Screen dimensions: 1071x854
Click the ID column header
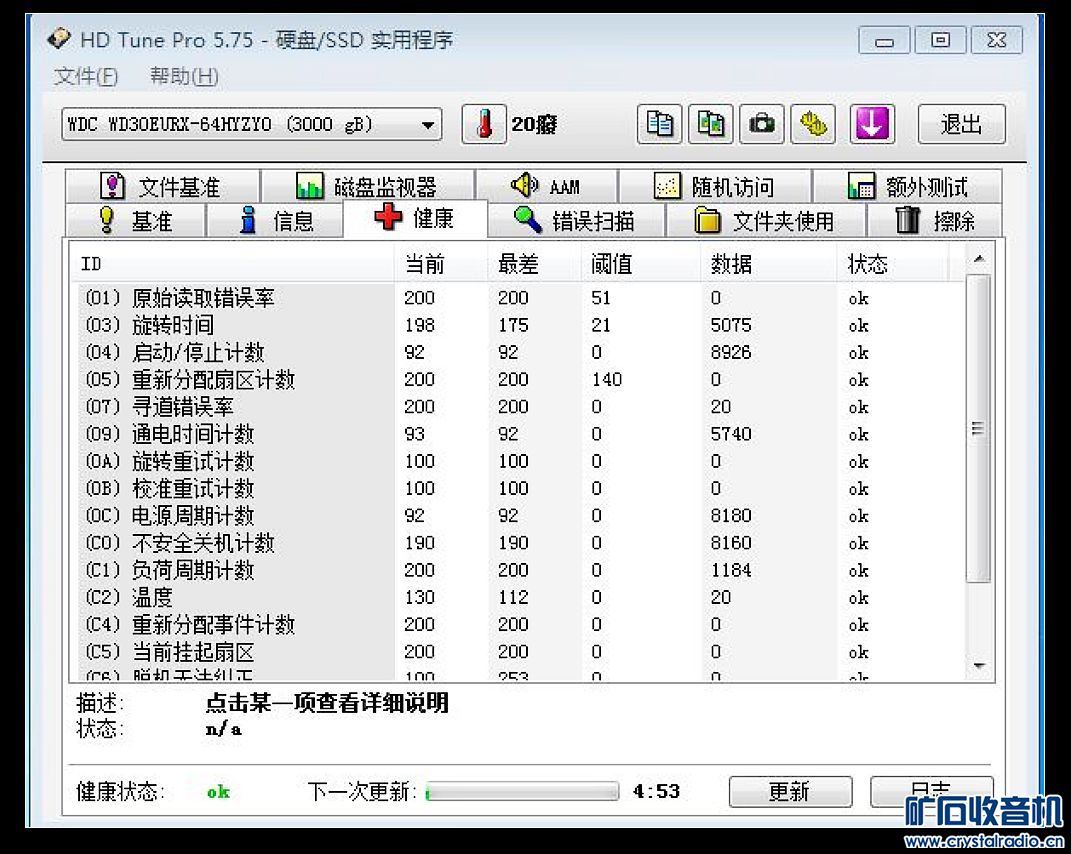pos(232,263)
